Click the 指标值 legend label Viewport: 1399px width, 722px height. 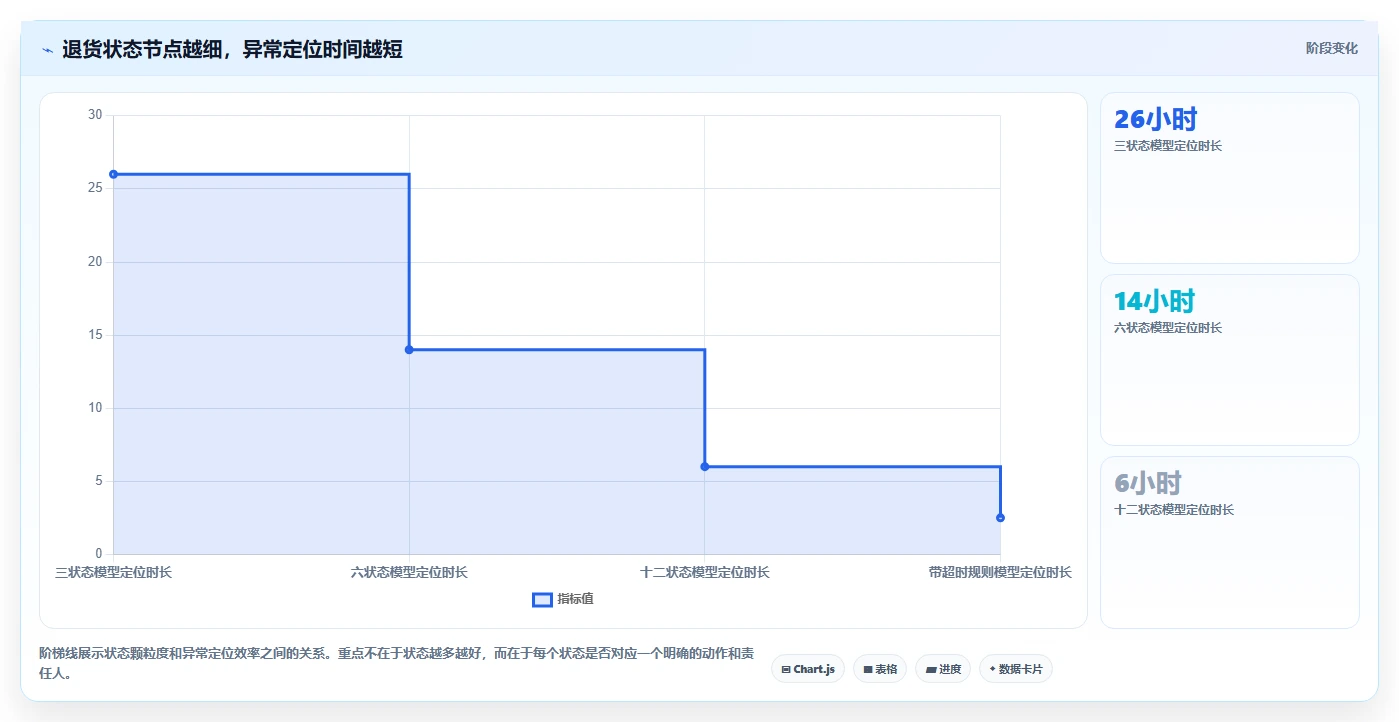[575, 599]
